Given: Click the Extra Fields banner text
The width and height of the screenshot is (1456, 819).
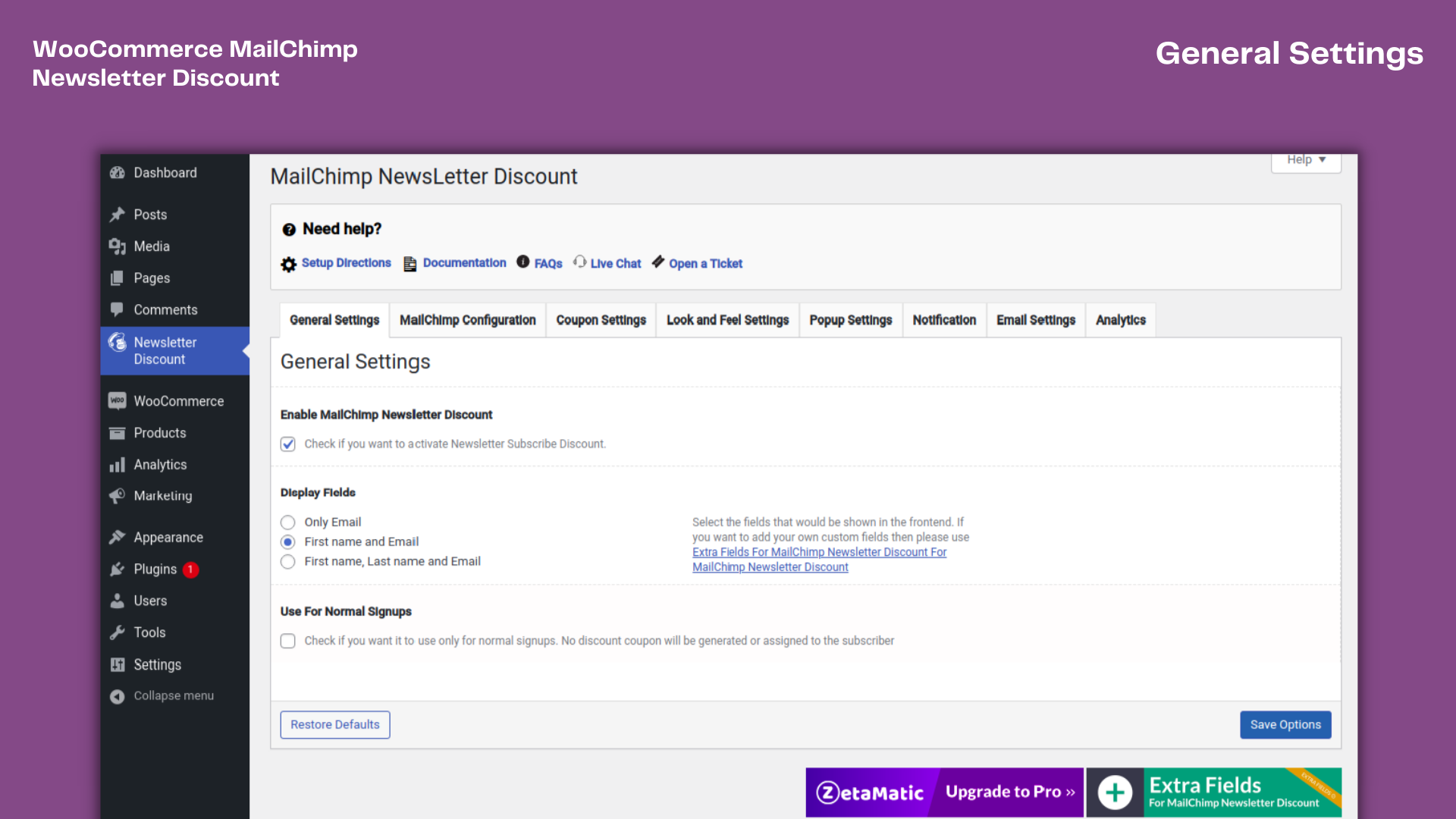Looking at the screenshot, I should click(1234, 792).
